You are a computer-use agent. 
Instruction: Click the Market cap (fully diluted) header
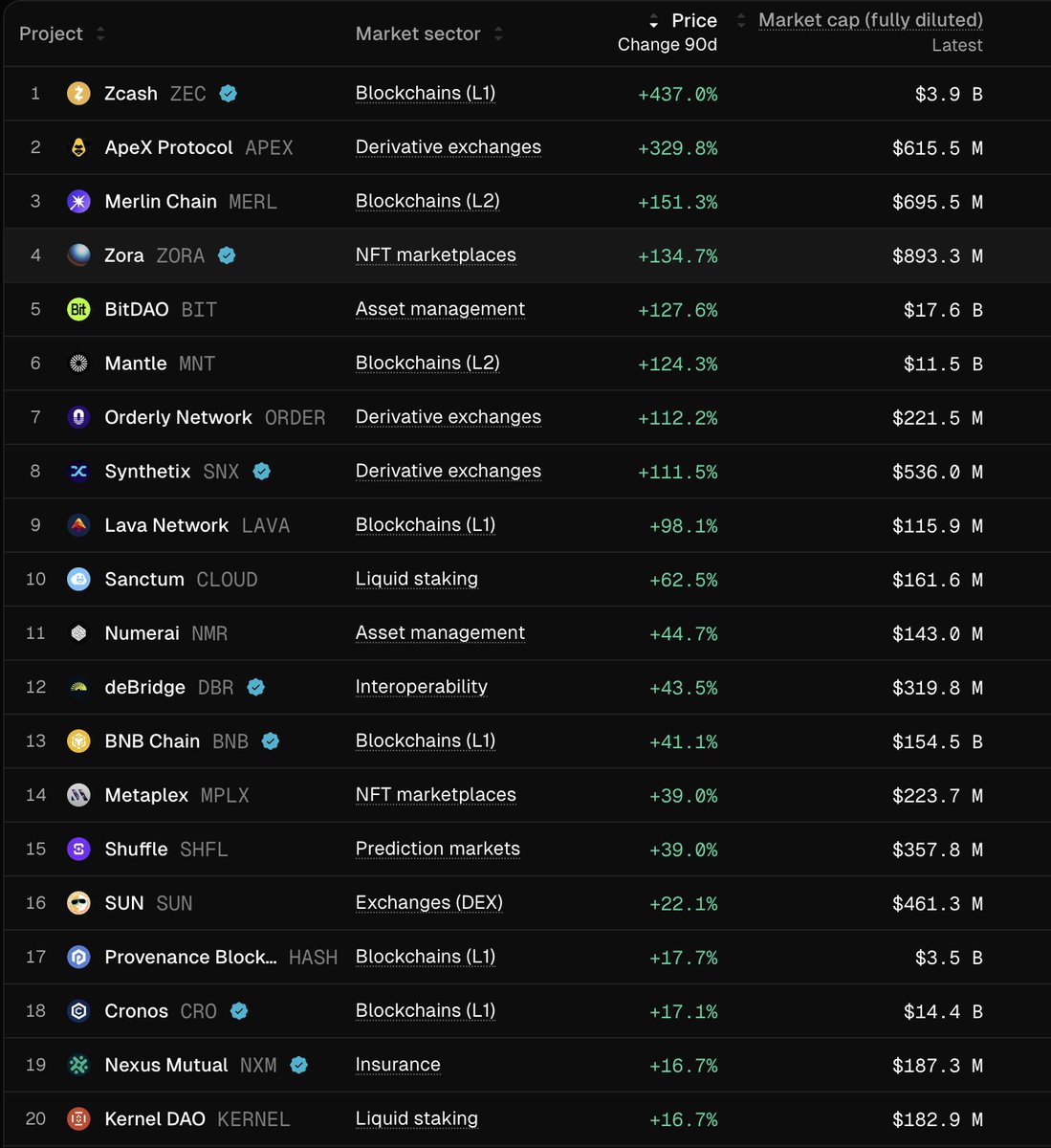pos(870,20)
